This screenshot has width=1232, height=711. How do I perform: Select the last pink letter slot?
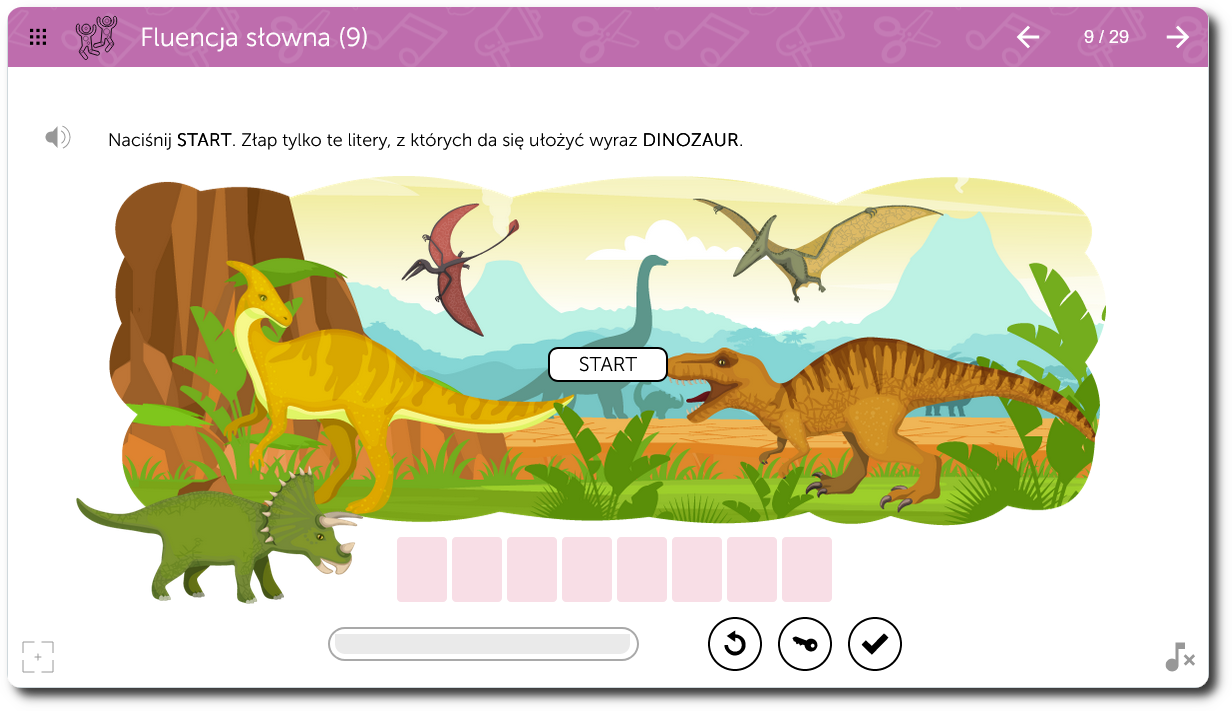(807, 570)
